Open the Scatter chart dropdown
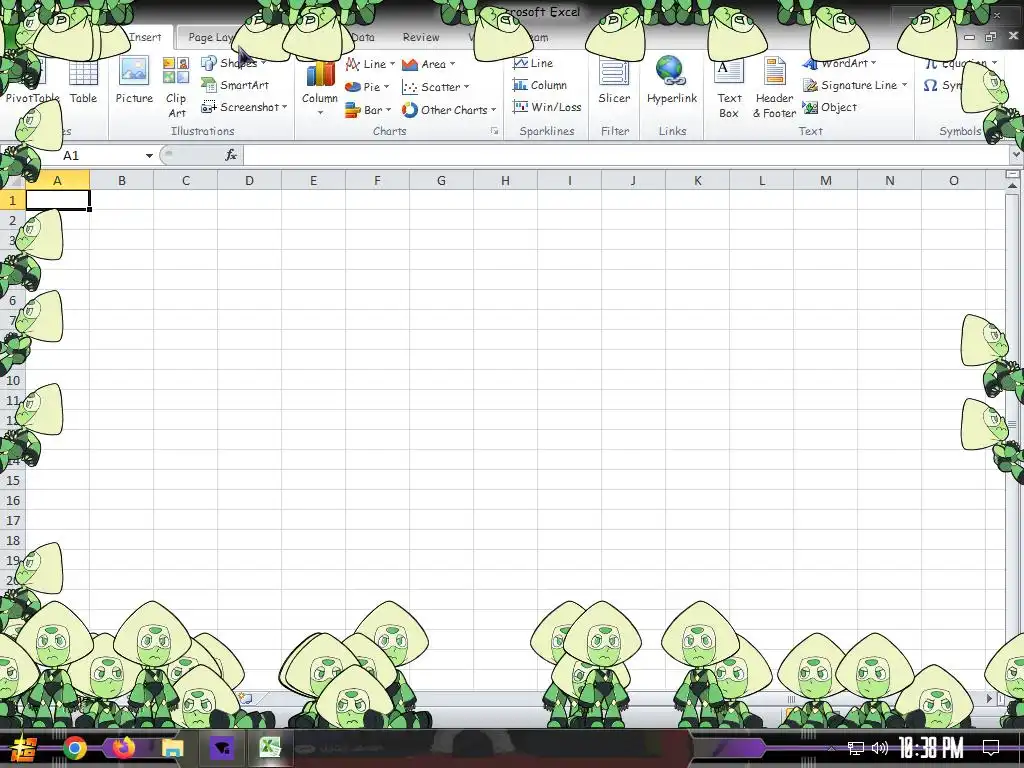 click(x=436, y=87)
